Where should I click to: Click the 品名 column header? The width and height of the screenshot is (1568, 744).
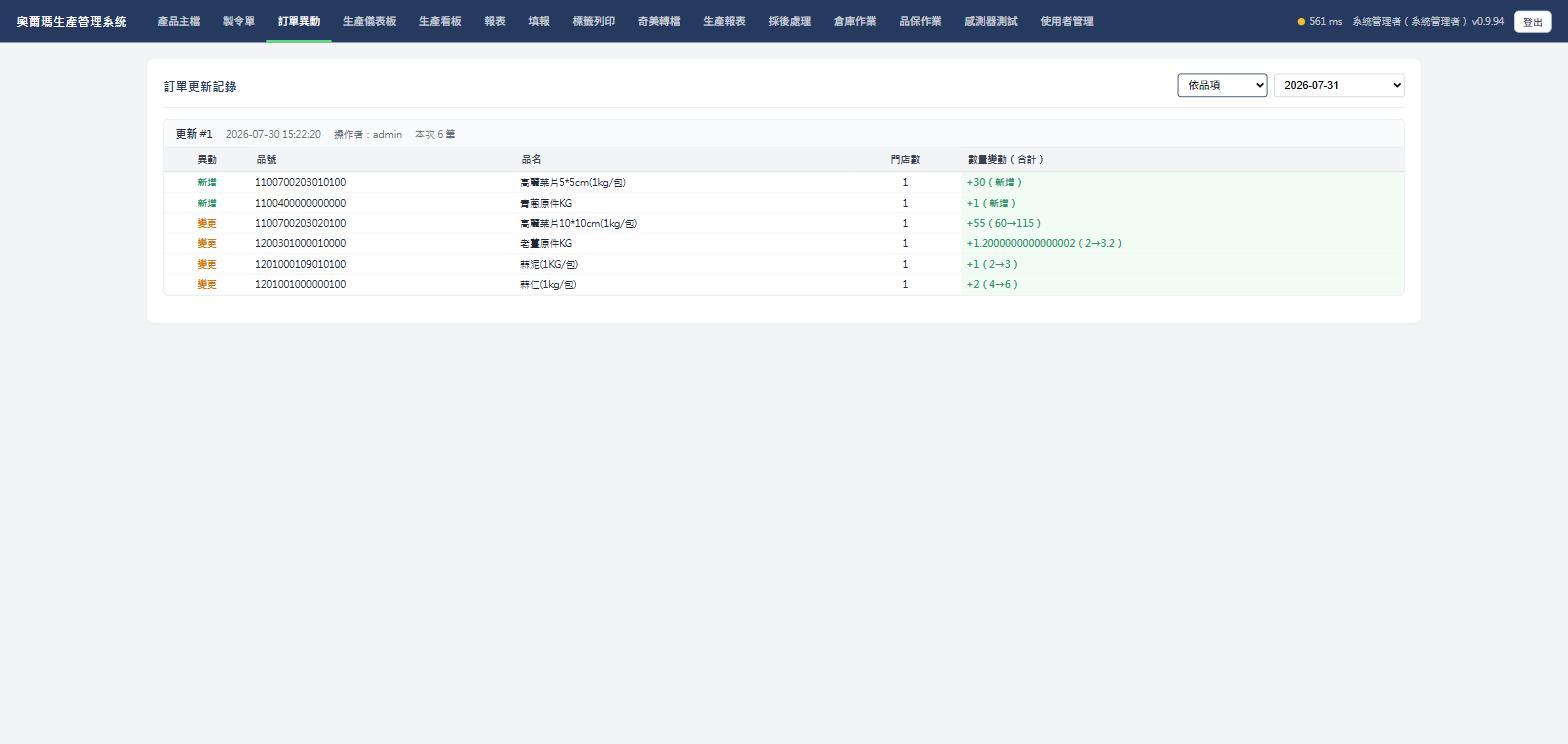tap(531, 160)
